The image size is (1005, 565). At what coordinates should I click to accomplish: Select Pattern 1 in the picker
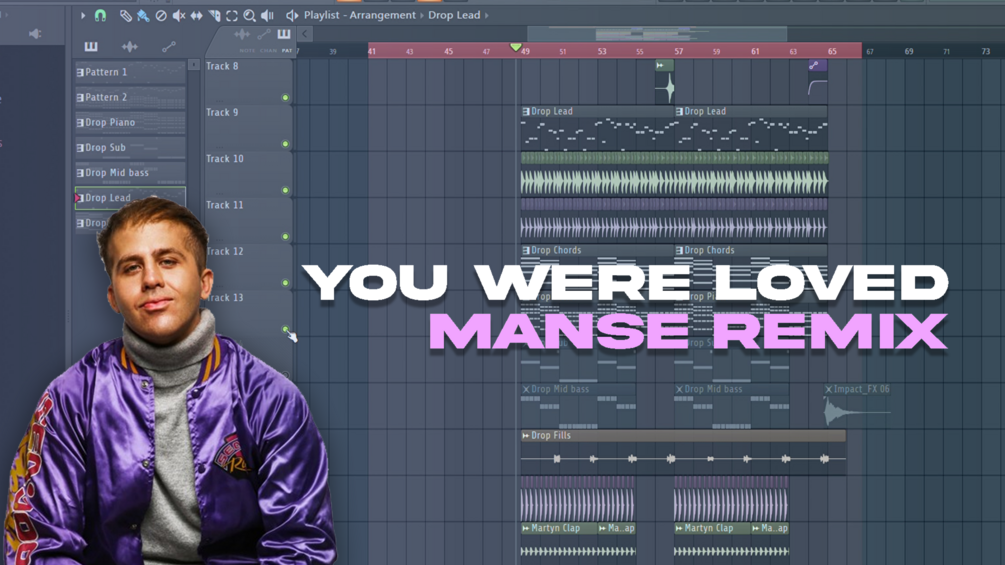point(130,72)
